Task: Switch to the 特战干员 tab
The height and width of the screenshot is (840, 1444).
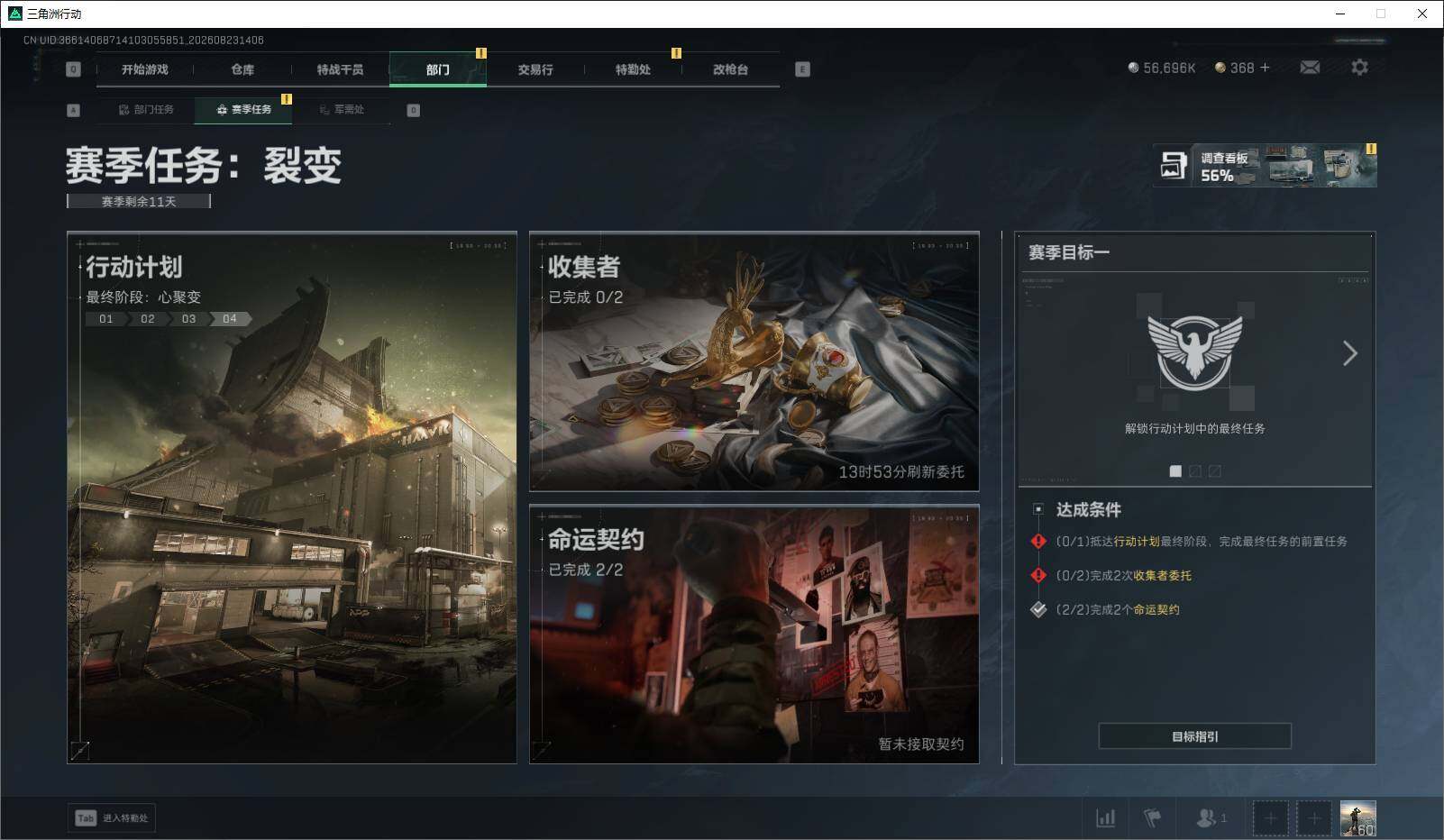Action: (340, 69)
